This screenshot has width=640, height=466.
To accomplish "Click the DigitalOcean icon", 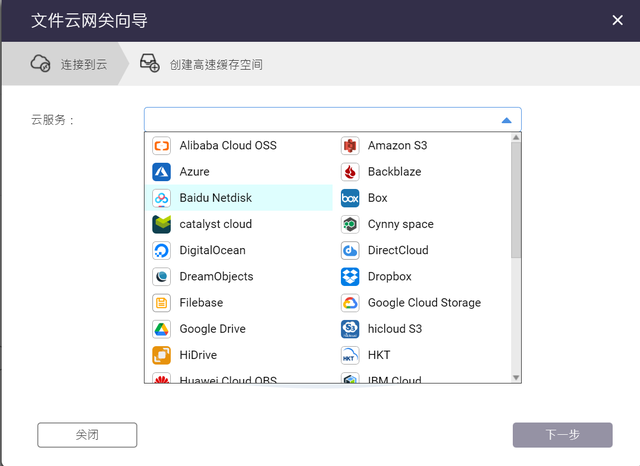I will [x=161, y=250].
